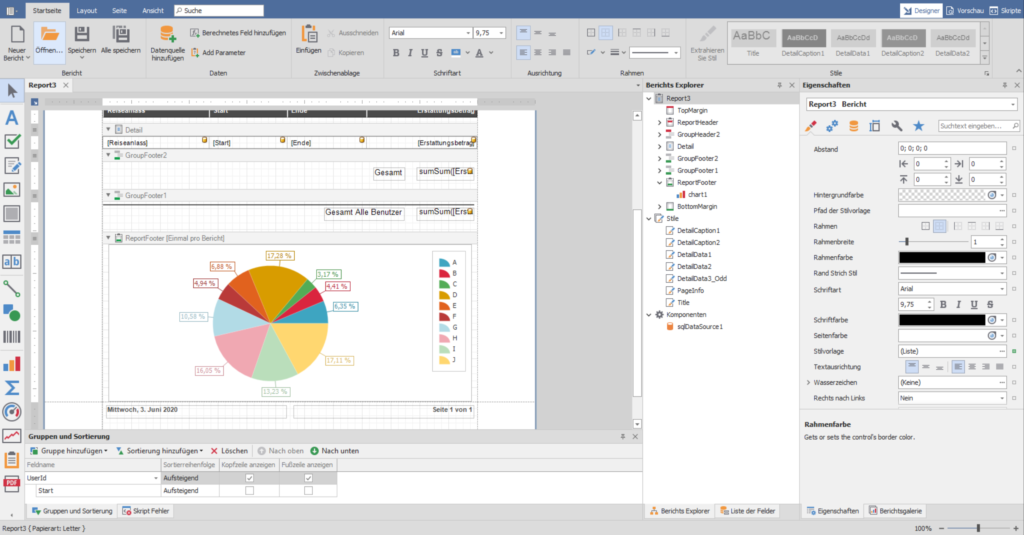Click the wrench icon in Eigenschaften panel
1024x535 pixels.
[x=896, y=126]
